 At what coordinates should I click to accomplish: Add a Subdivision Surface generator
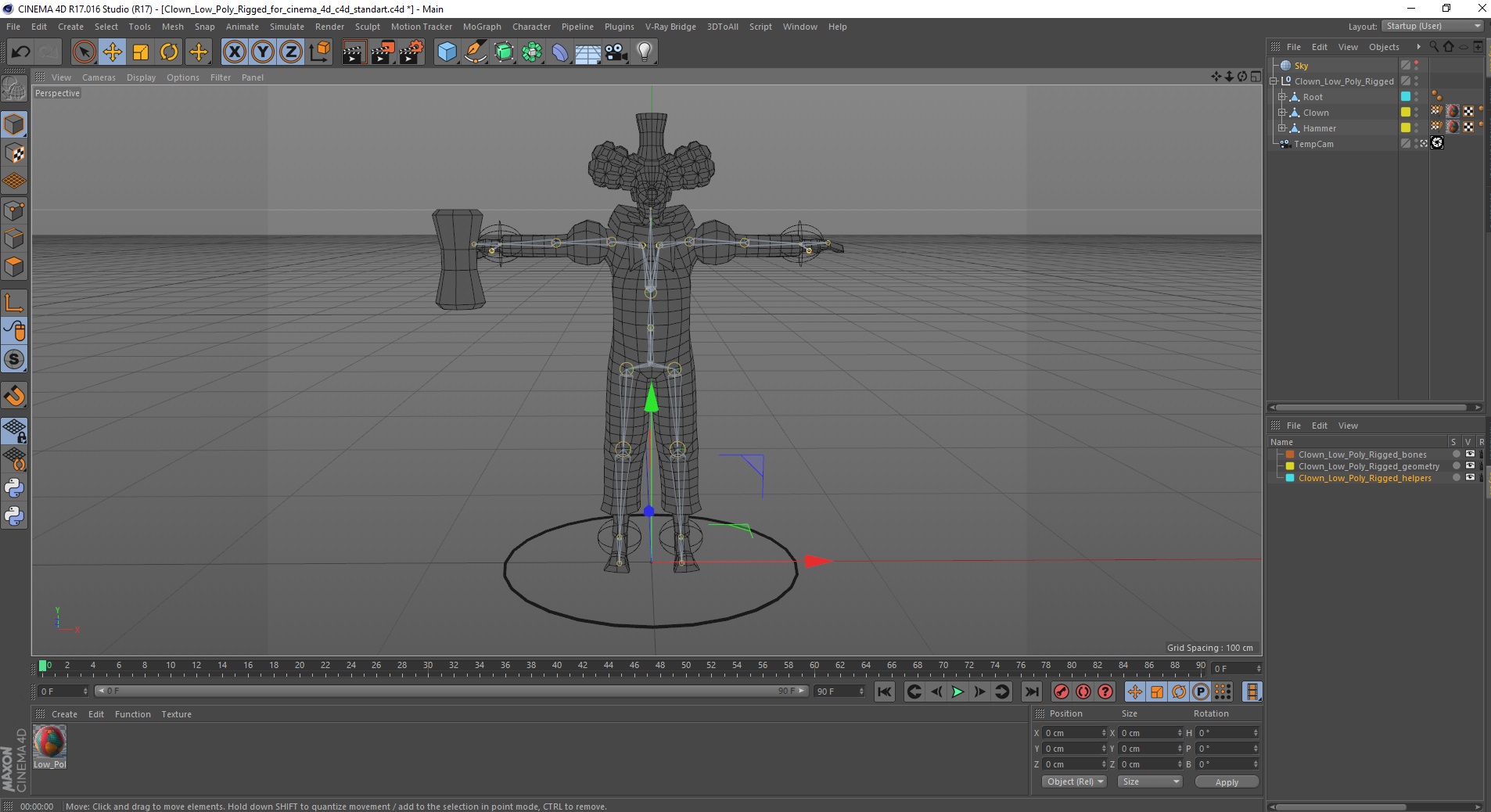coord(504,52)
